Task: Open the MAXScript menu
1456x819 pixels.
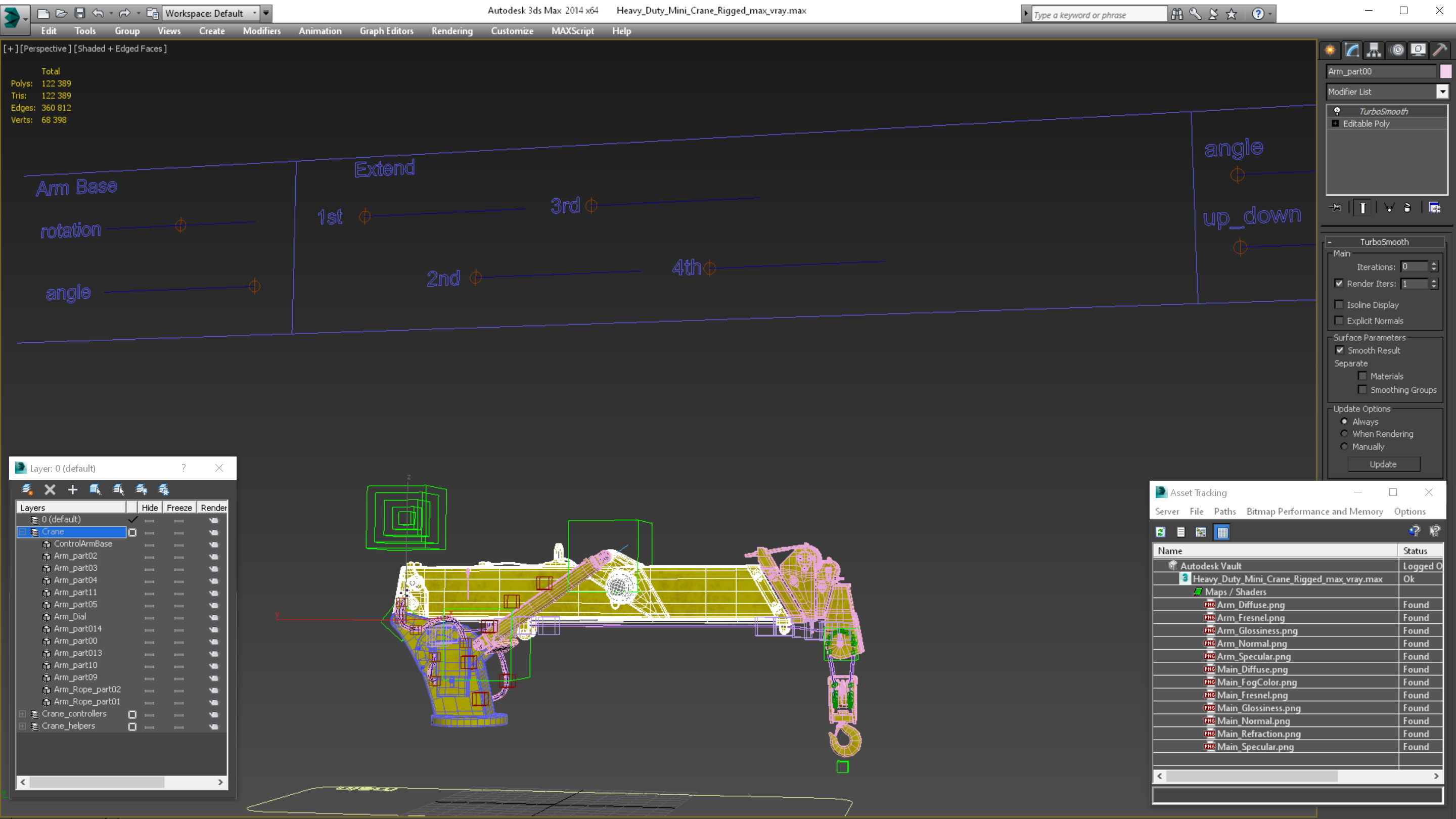Action: point(573,31)
